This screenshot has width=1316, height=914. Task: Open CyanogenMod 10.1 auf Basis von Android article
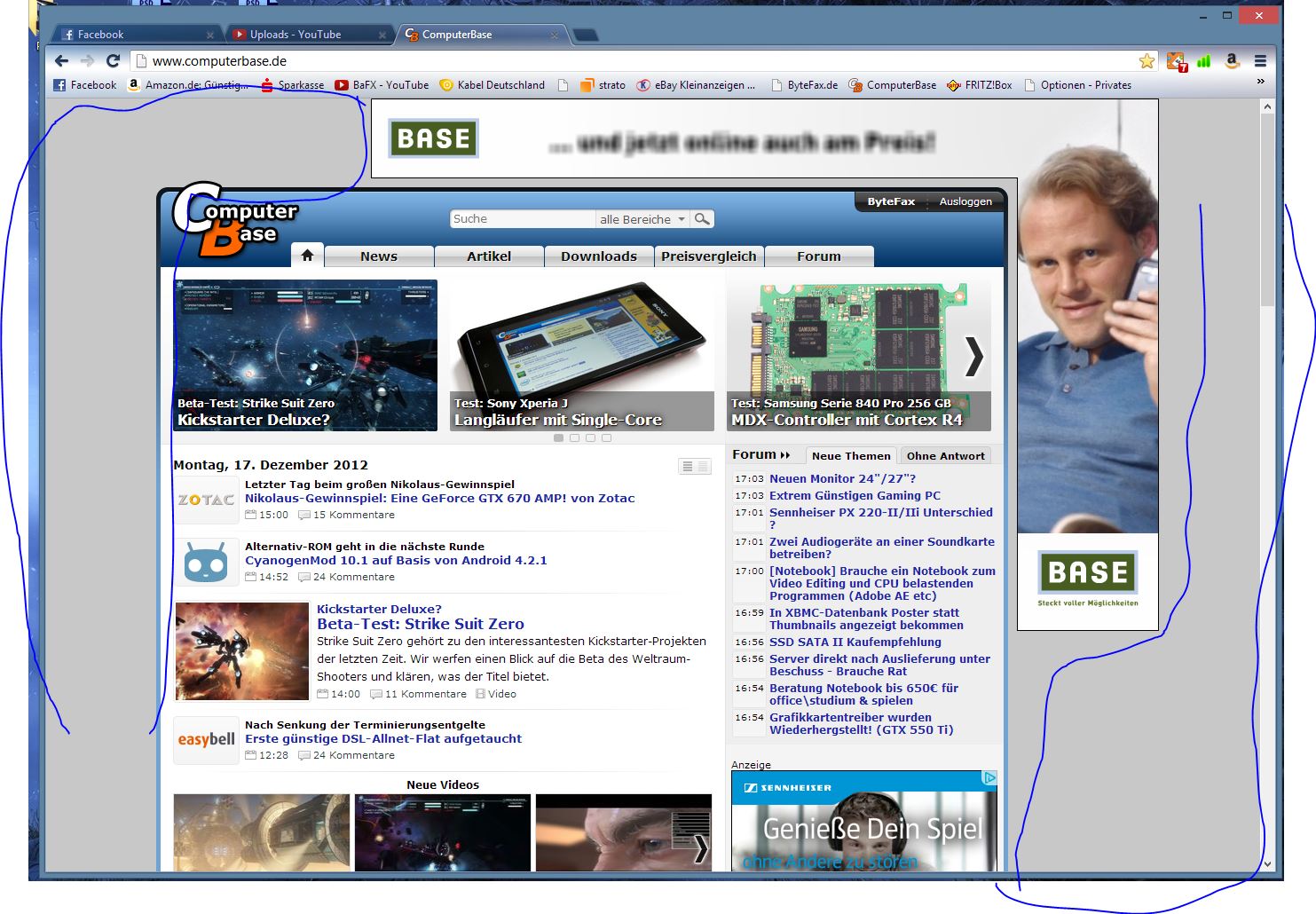click(396, 561)
